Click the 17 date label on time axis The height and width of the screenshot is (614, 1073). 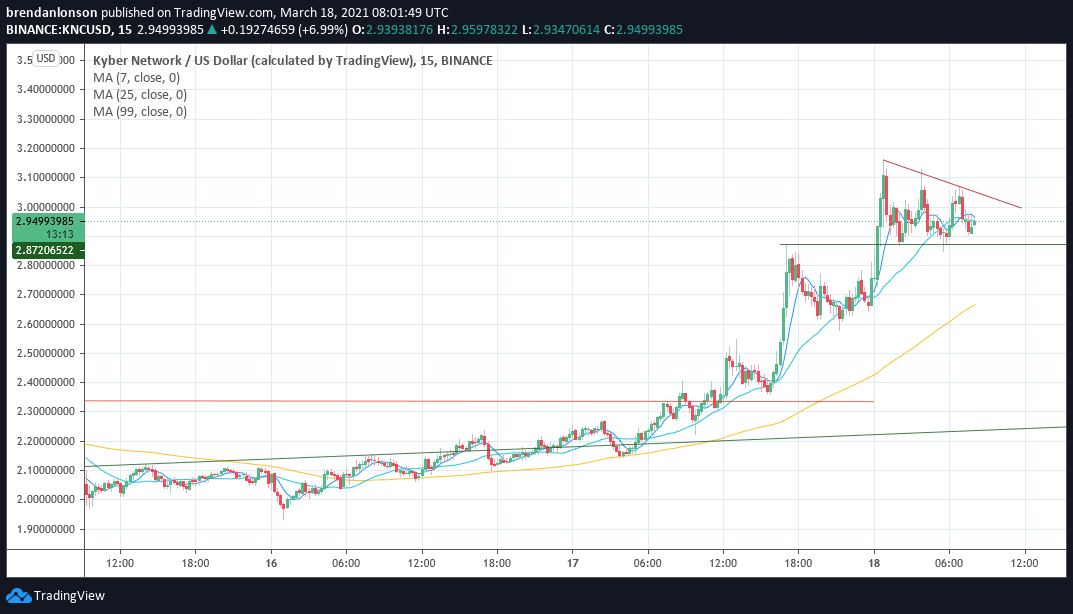(572, 563)
